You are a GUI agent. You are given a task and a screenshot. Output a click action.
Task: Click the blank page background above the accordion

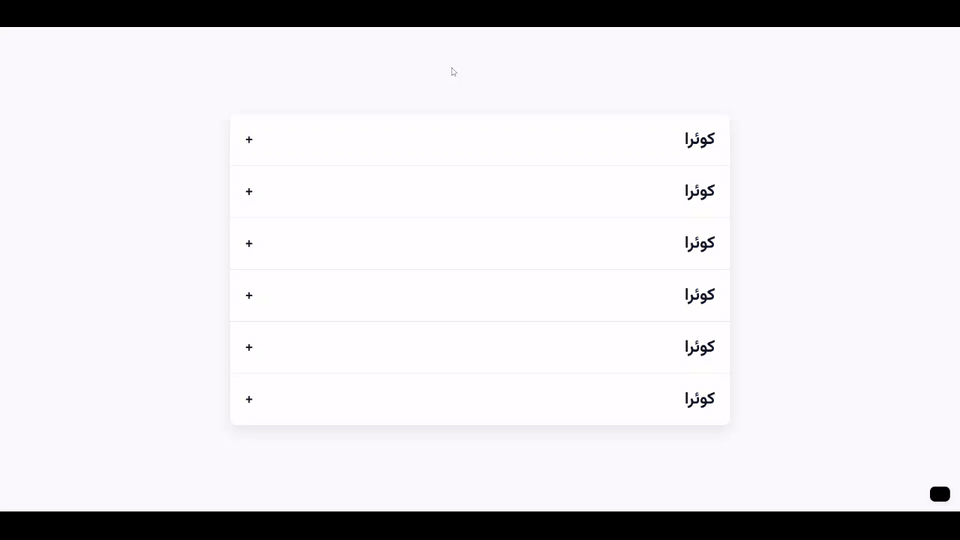[x=600, y=70]
